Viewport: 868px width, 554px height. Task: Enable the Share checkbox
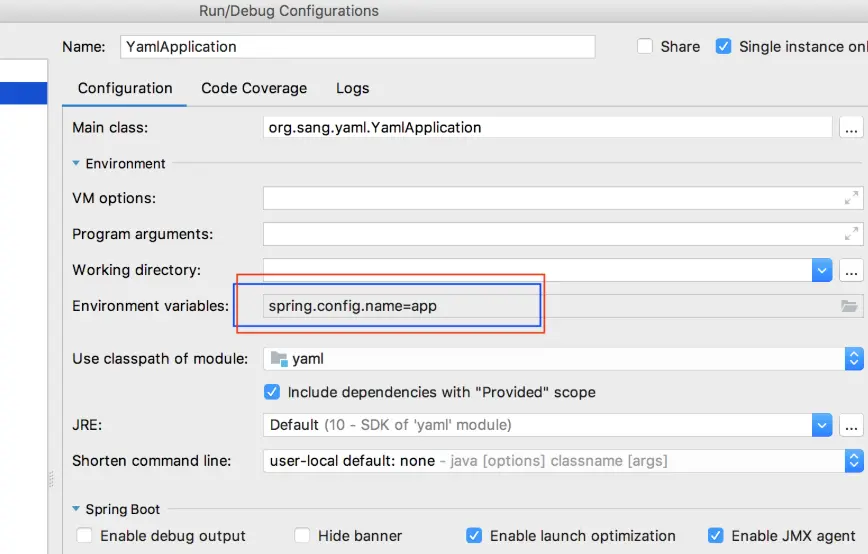pyautogui.click(x=644, y=46)
